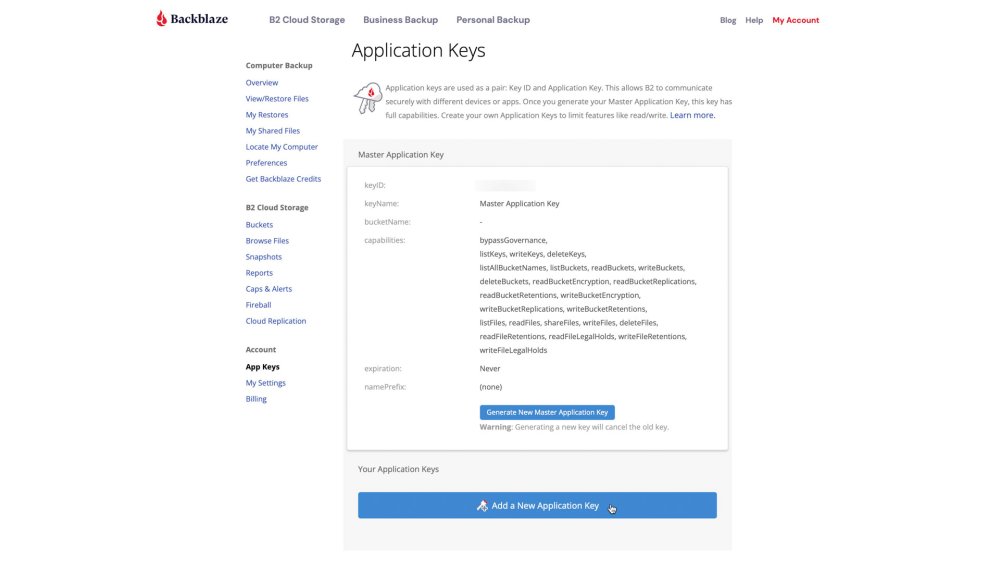Open the Business Backup menu

400,20
